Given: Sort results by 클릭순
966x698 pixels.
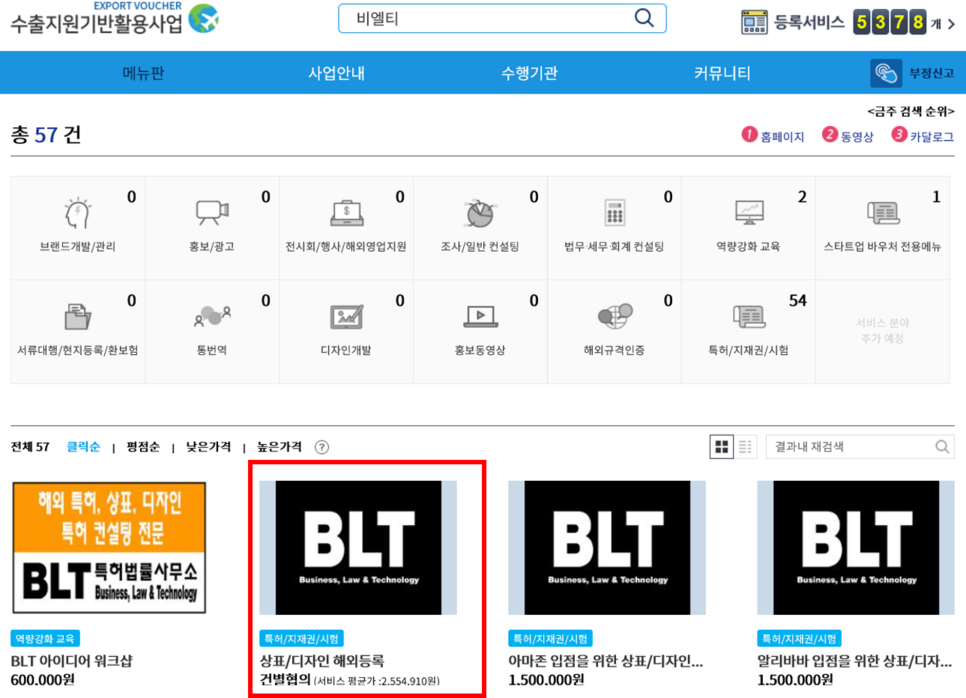Looking at the screenshot, I should click(83, 447).
